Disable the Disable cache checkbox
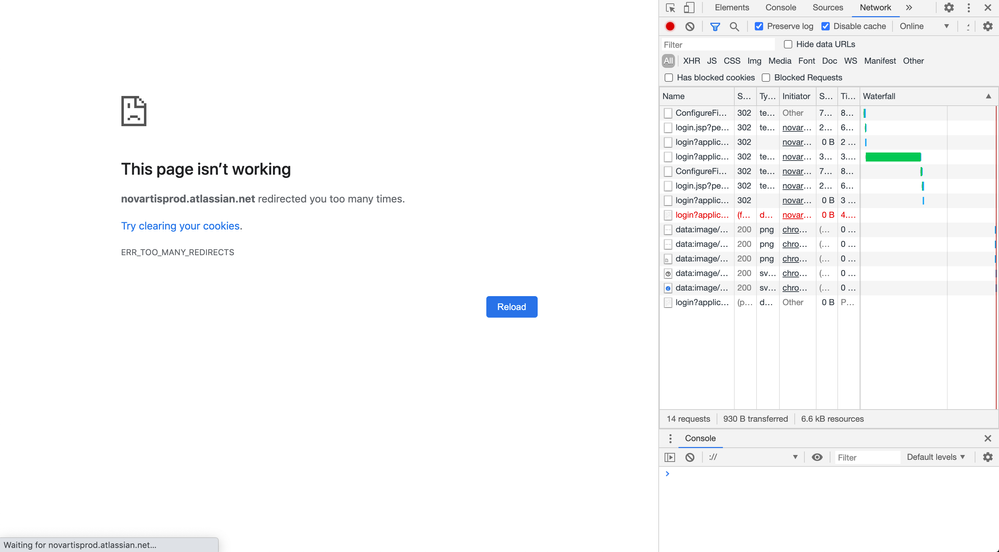The image size is (999, 552). (826, 27)
